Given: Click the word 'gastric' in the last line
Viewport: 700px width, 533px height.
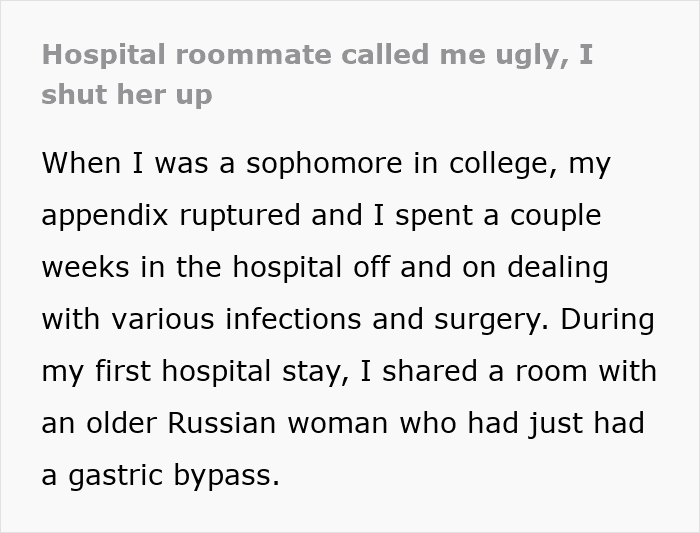Looking at the screenshot, I should coord(115,476).
